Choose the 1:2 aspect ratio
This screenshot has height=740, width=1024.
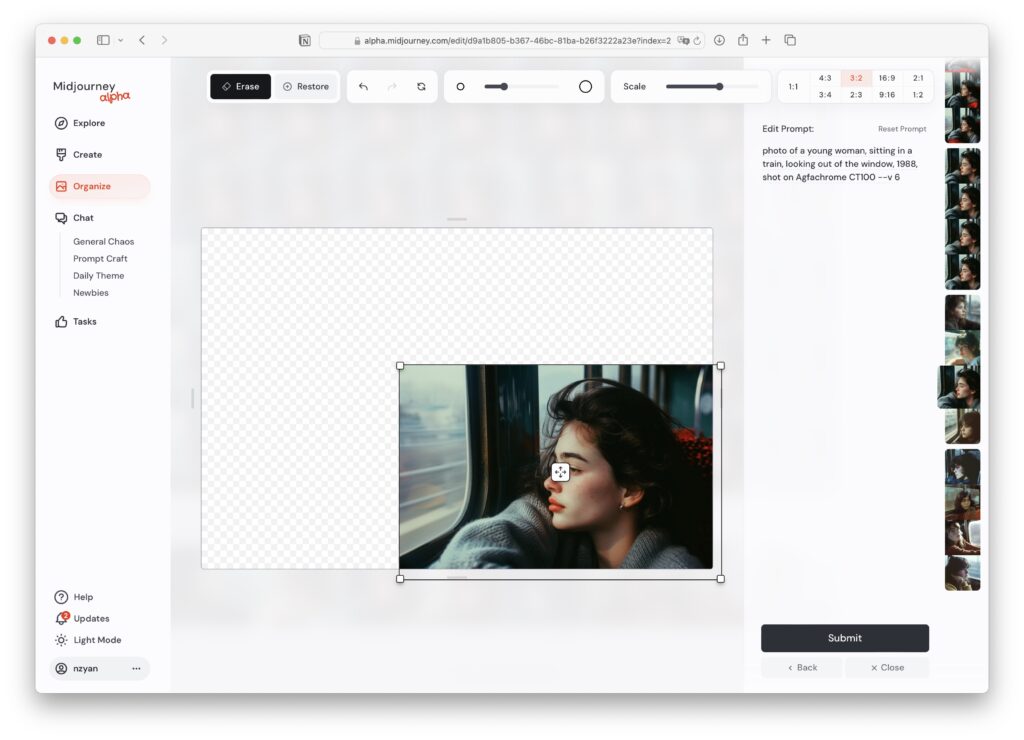tap(918, 95)
